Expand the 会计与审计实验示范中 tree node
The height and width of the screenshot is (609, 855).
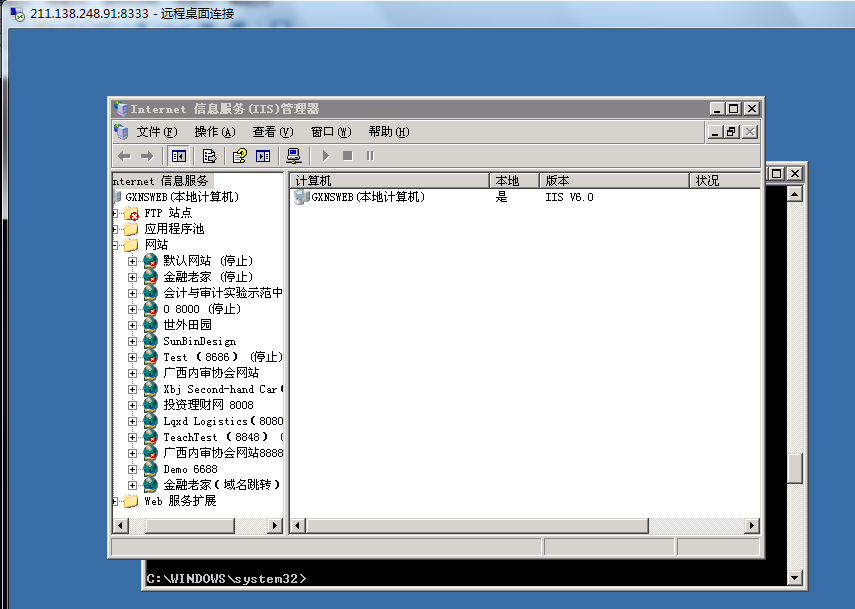click(x=132, y=293)
